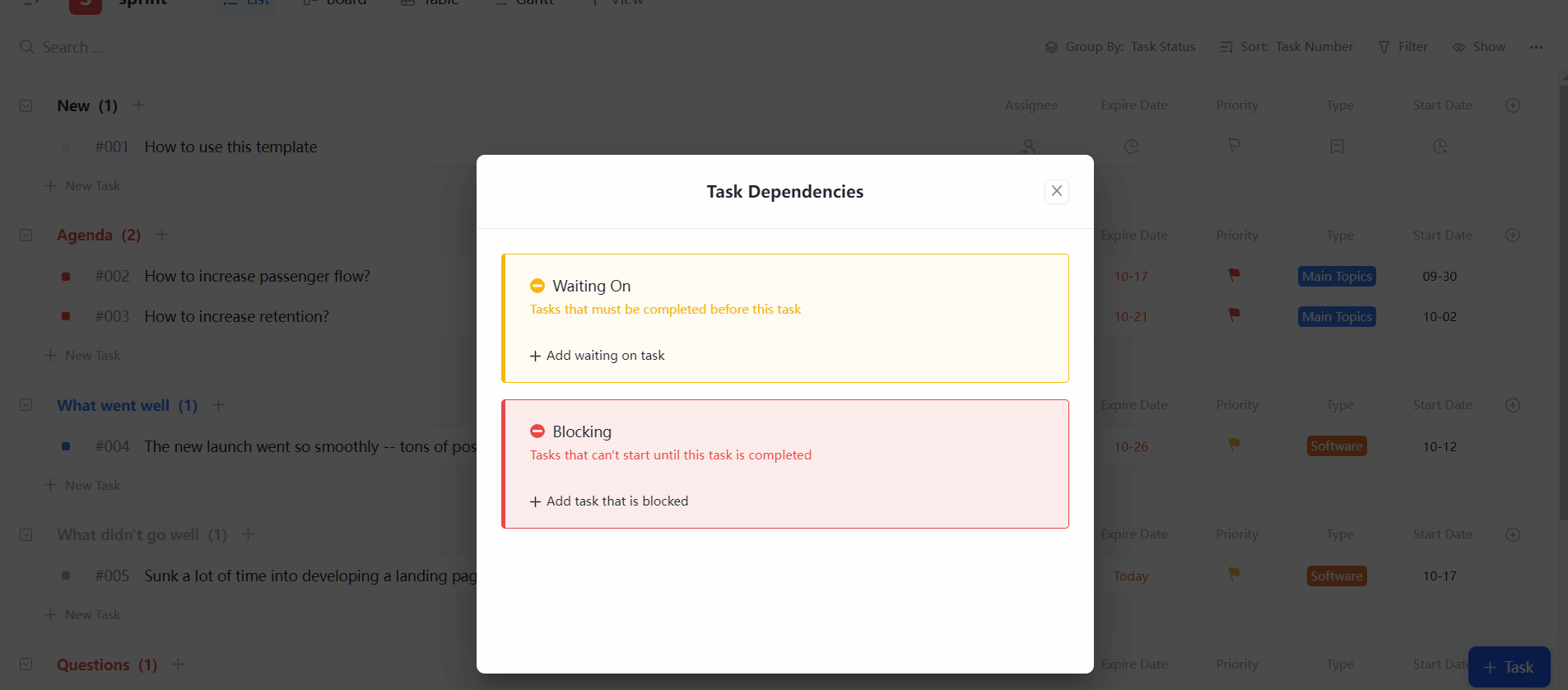Switch to the Table view icon

pyautogui.click(x=406, y=2)
